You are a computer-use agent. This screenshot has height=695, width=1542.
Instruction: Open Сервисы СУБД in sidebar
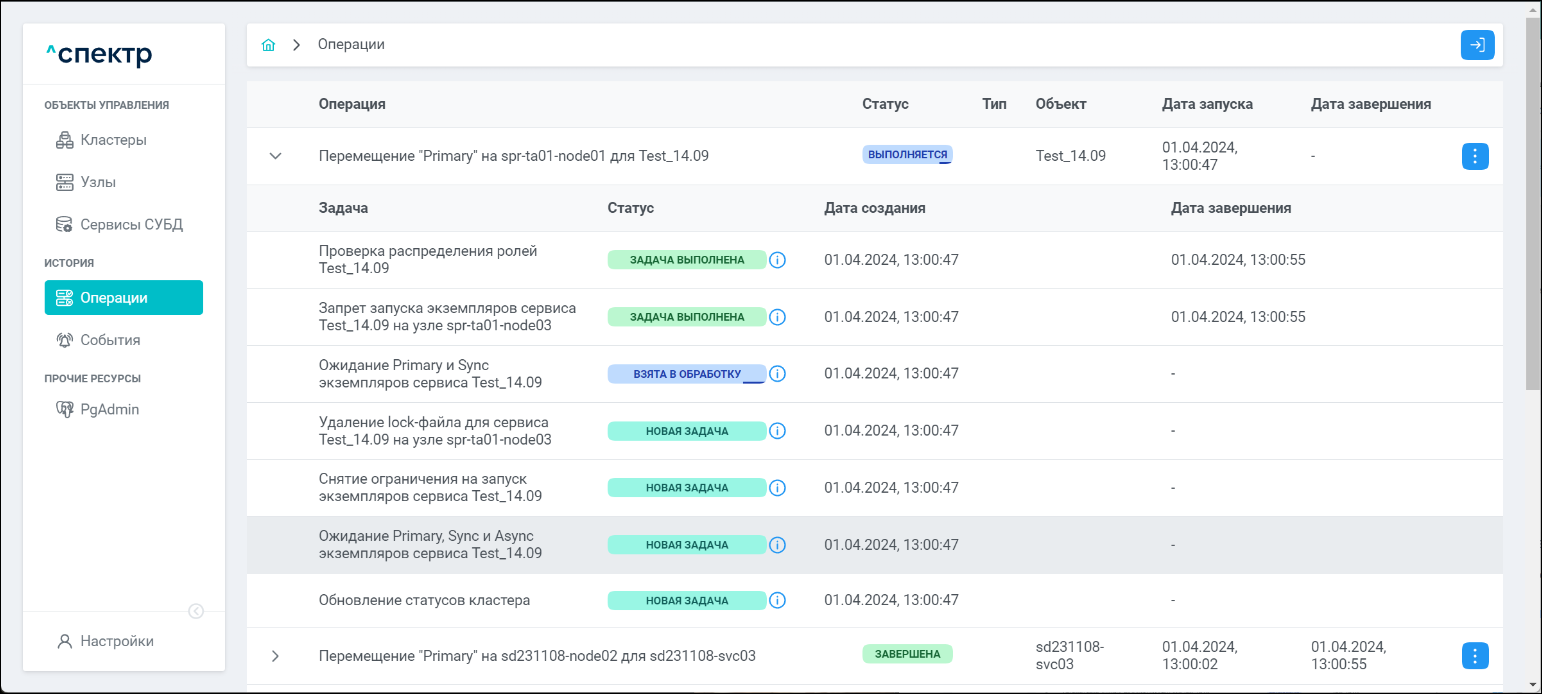pyautogui.click(x=131, y=224)
